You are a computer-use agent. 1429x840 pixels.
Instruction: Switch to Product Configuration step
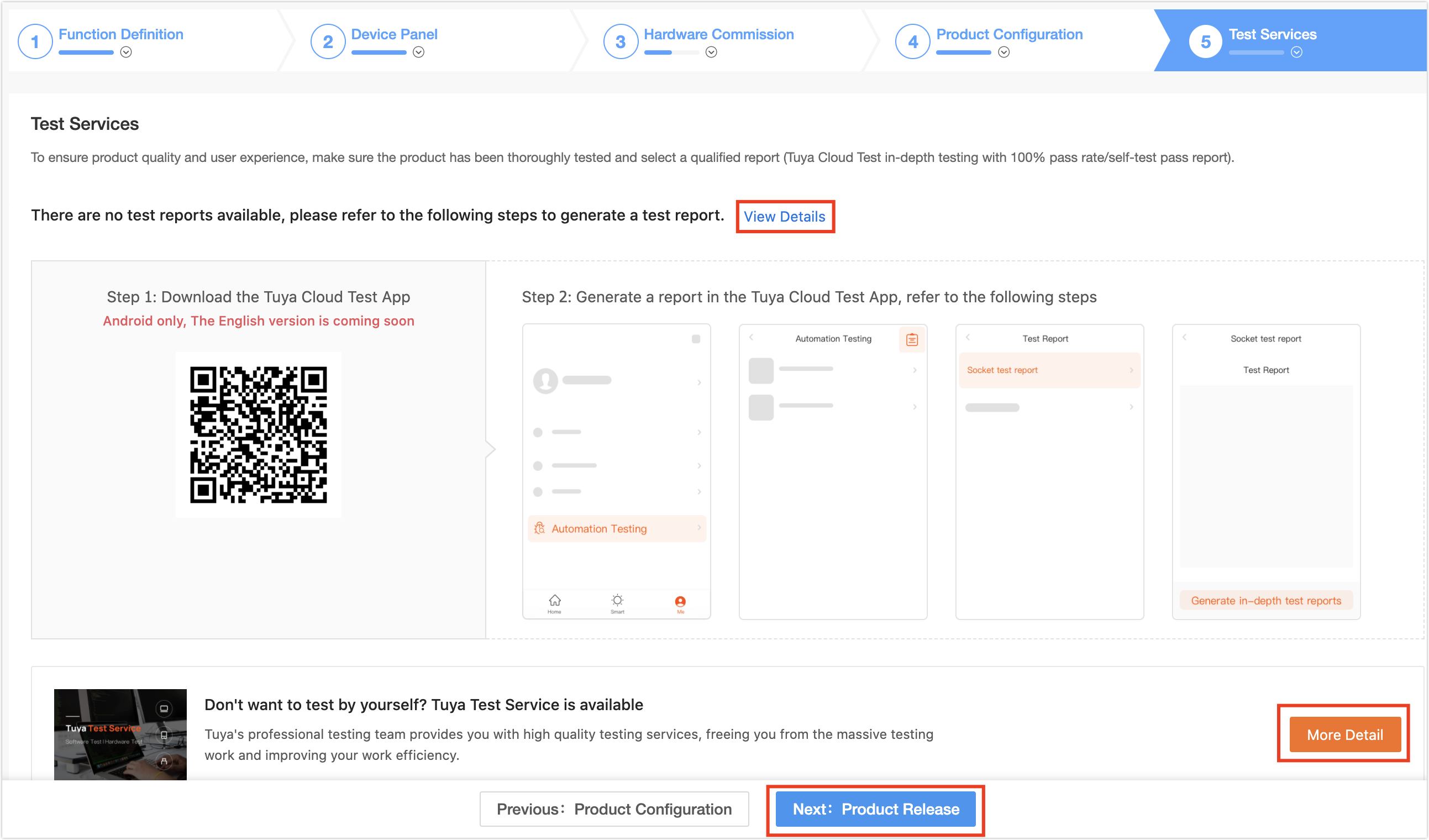click(x=1010, y=35)
